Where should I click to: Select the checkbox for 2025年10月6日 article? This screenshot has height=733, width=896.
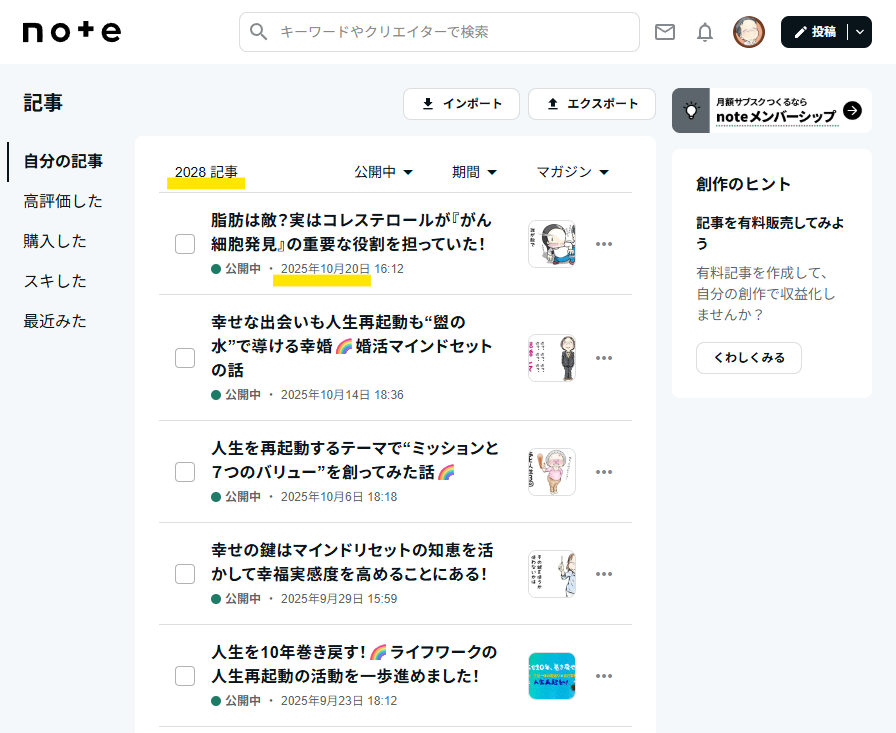(185, 472)
